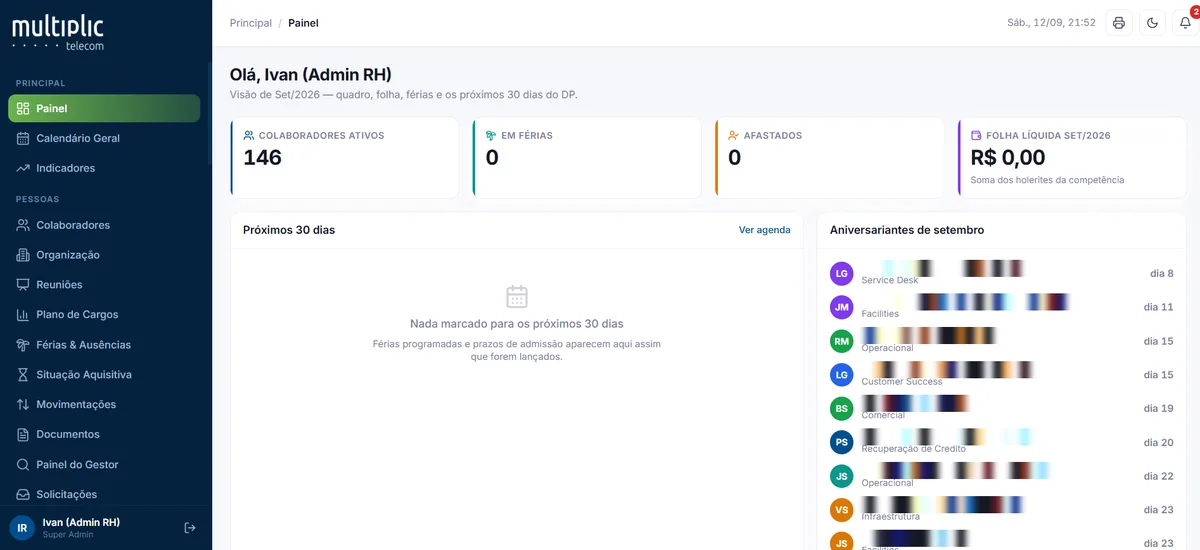Click the Customer Success birthday row

[x=1001, y=375]
